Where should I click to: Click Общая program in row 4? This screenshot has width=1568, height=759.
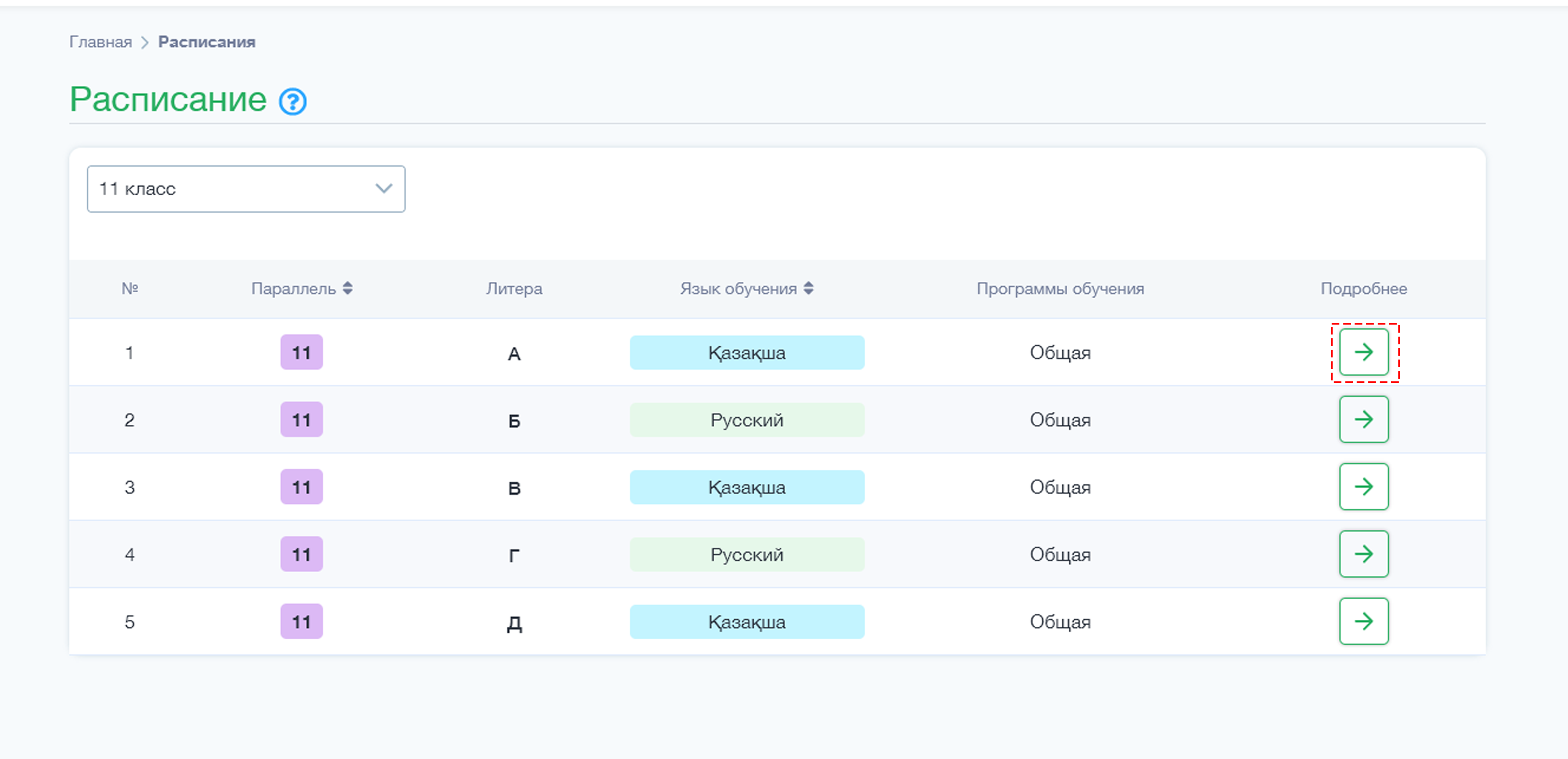click(x=1060, y=554)
